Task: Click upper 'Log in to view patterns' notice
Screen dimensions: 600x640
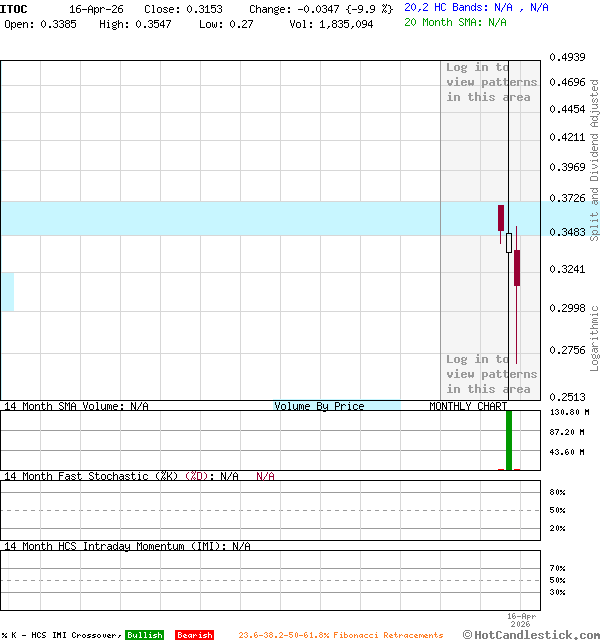Action: (491, 82)
